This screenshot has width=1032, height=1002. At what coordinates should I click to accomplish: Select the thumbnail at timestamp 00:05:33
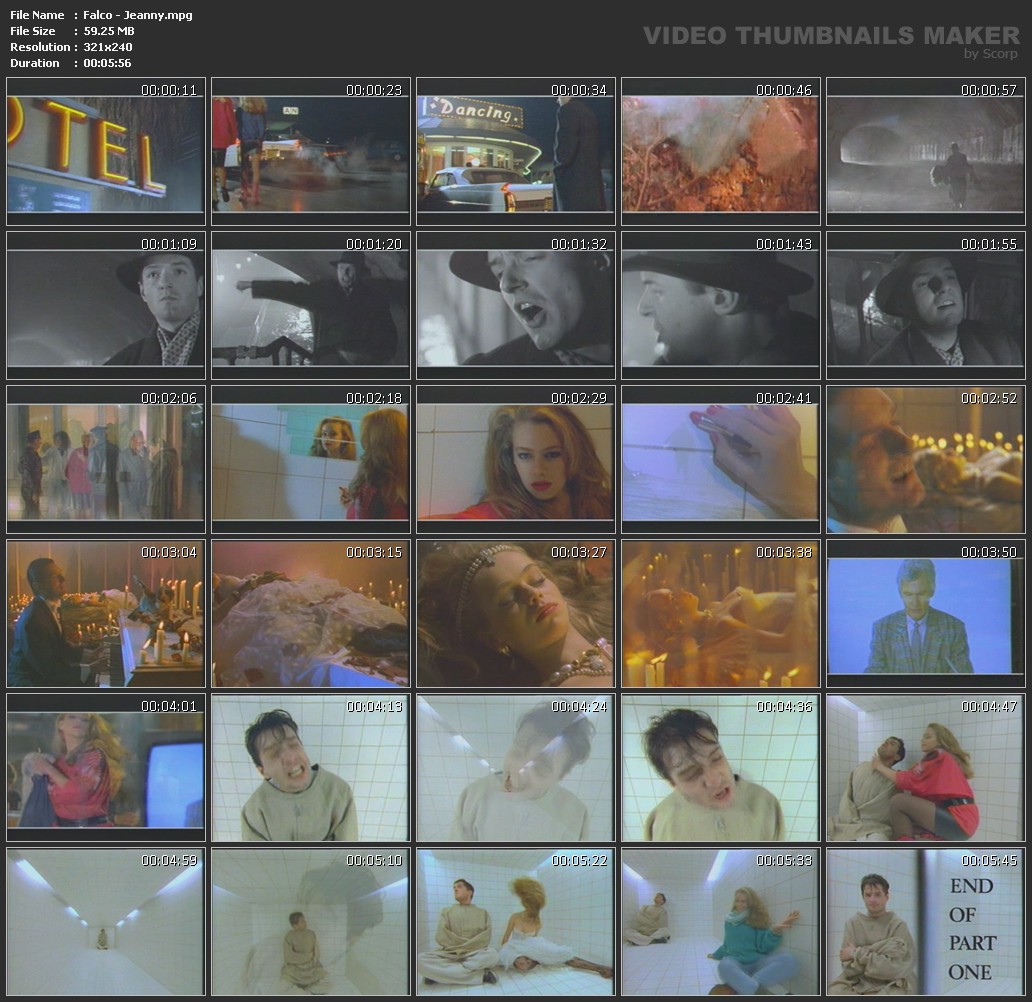click(x=721, y=922)
